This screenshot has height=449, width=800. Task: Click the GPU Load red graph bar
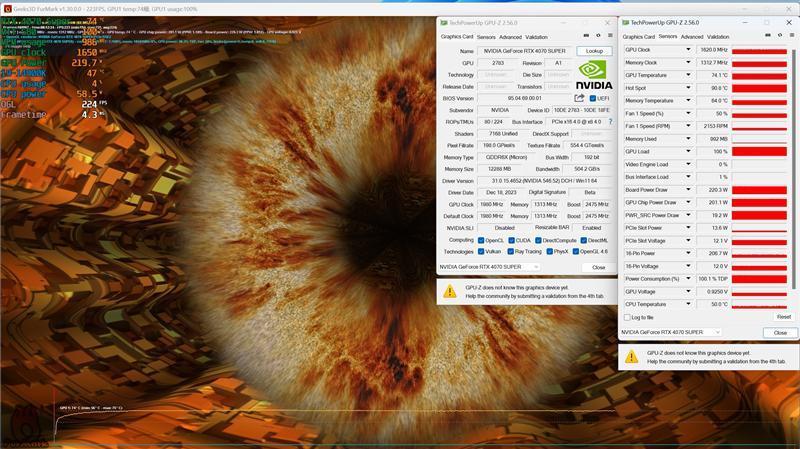click(x=759, y=152)
